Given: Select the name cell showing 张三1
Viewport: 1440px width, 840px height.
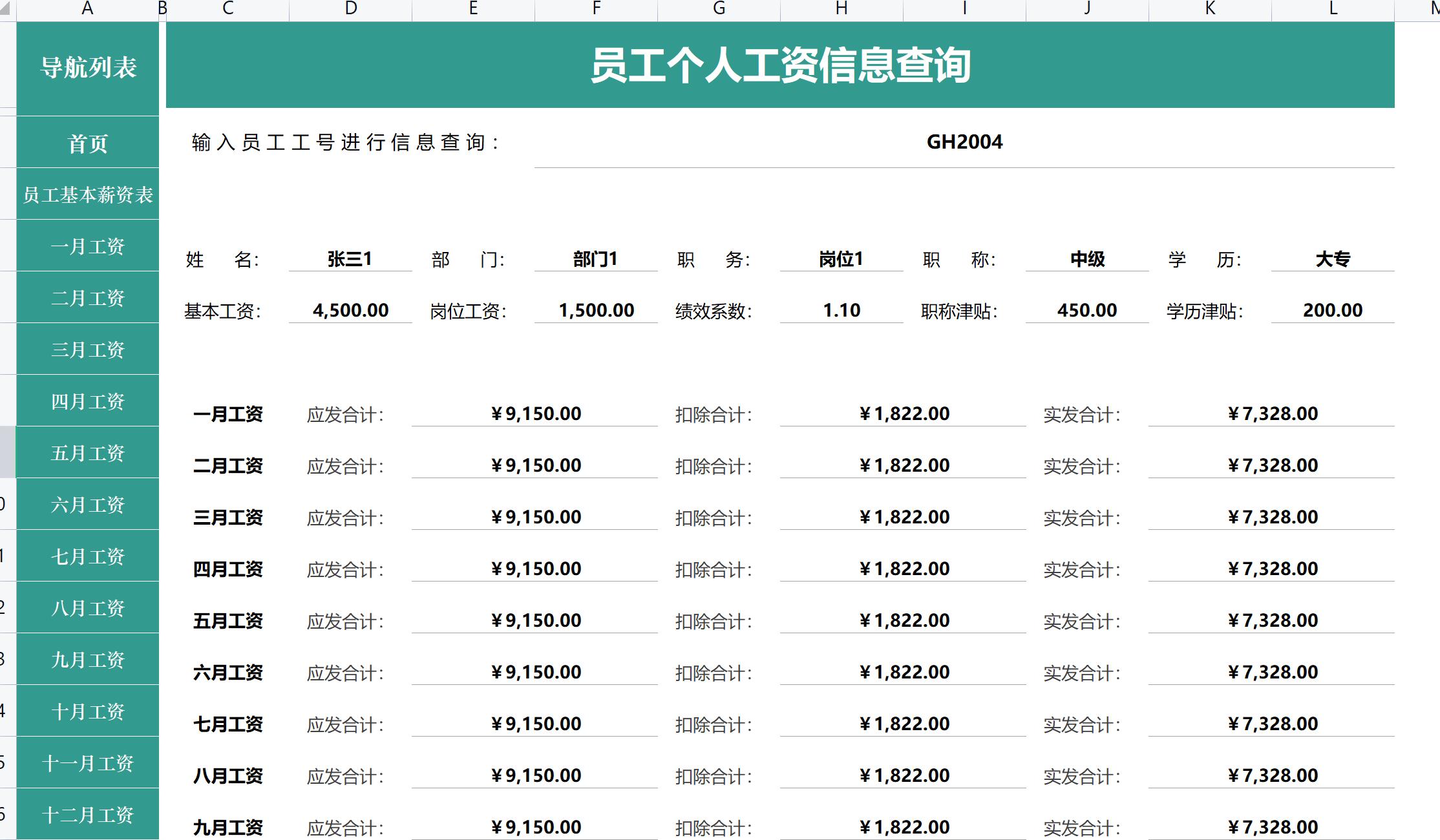Looking at the screenshot, I should click(x=350, y=259).
